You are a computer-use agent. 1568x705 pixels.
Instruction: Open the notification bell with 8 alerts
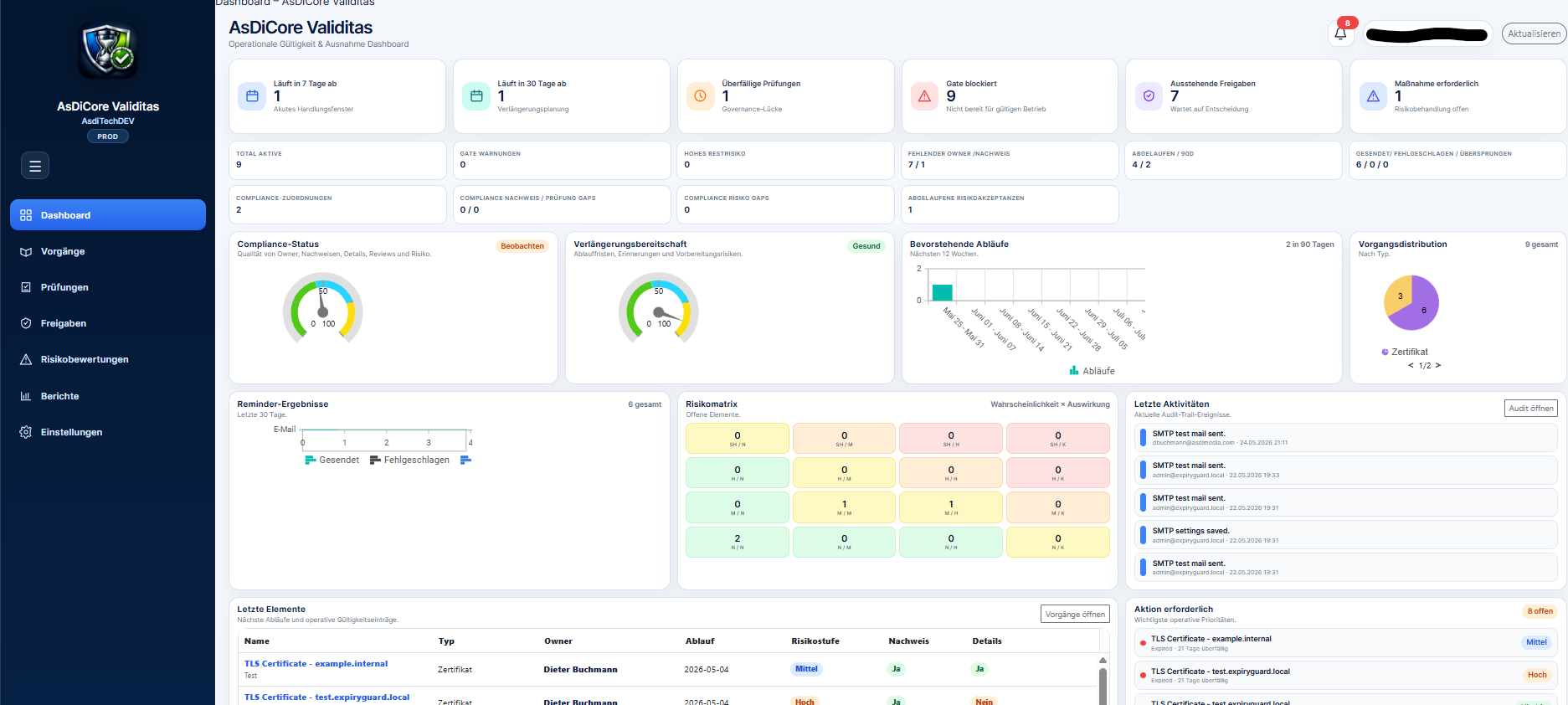(1340, 33)
